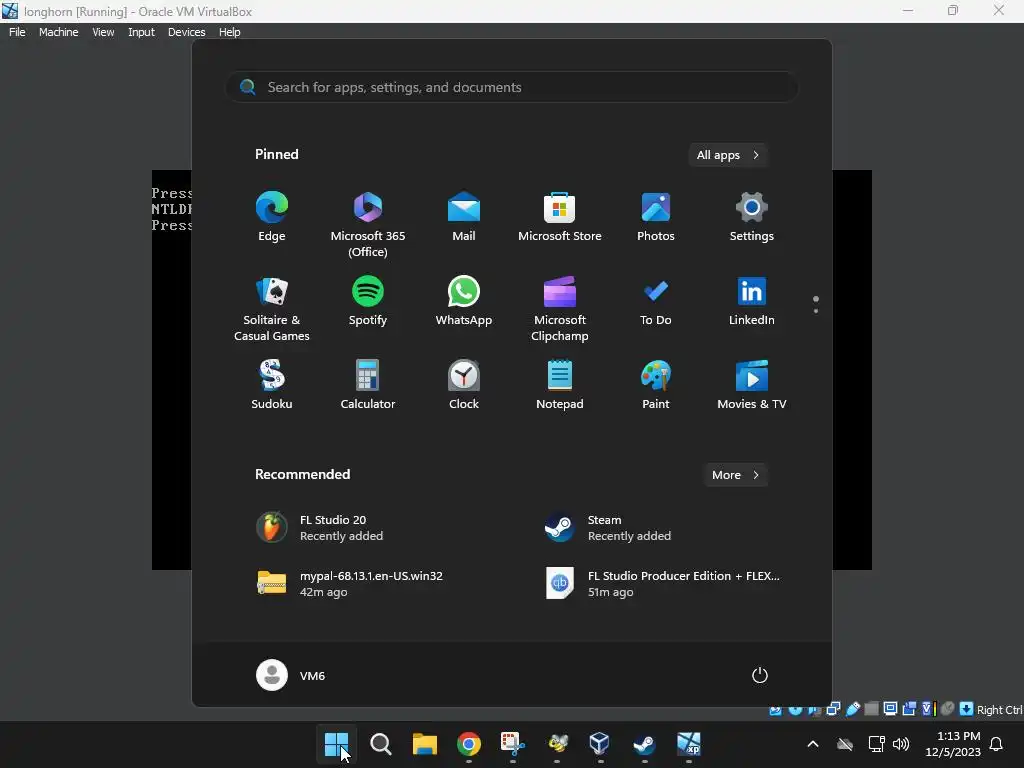Open Microsoft Clipchamp

[x=560, y=309]
